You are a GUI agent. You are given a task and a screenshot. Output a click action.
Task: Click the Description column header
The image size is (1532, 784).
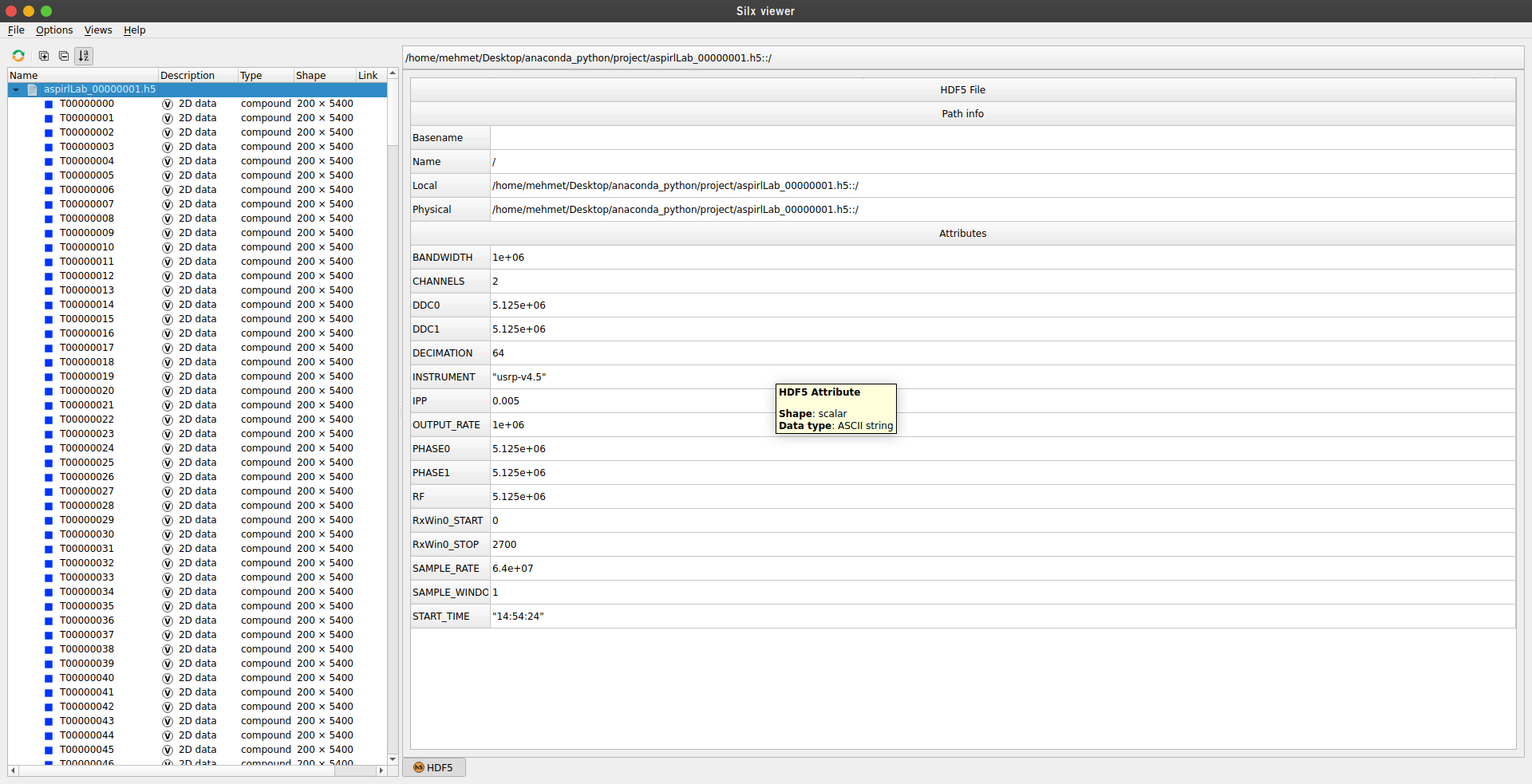tap(198, 76)
